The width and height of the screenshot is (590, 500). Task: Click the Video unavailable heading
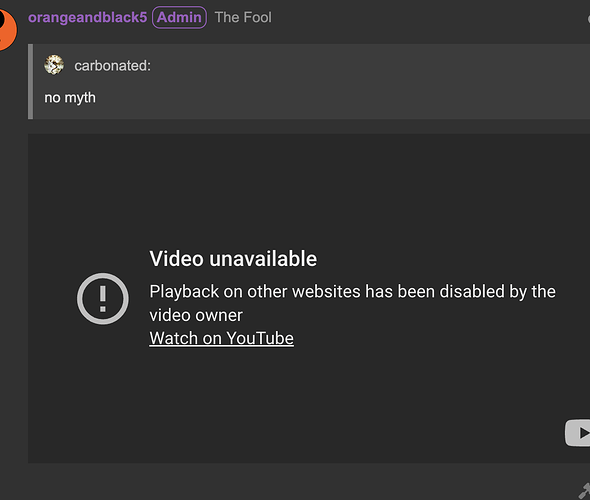(x=233, y=259)
